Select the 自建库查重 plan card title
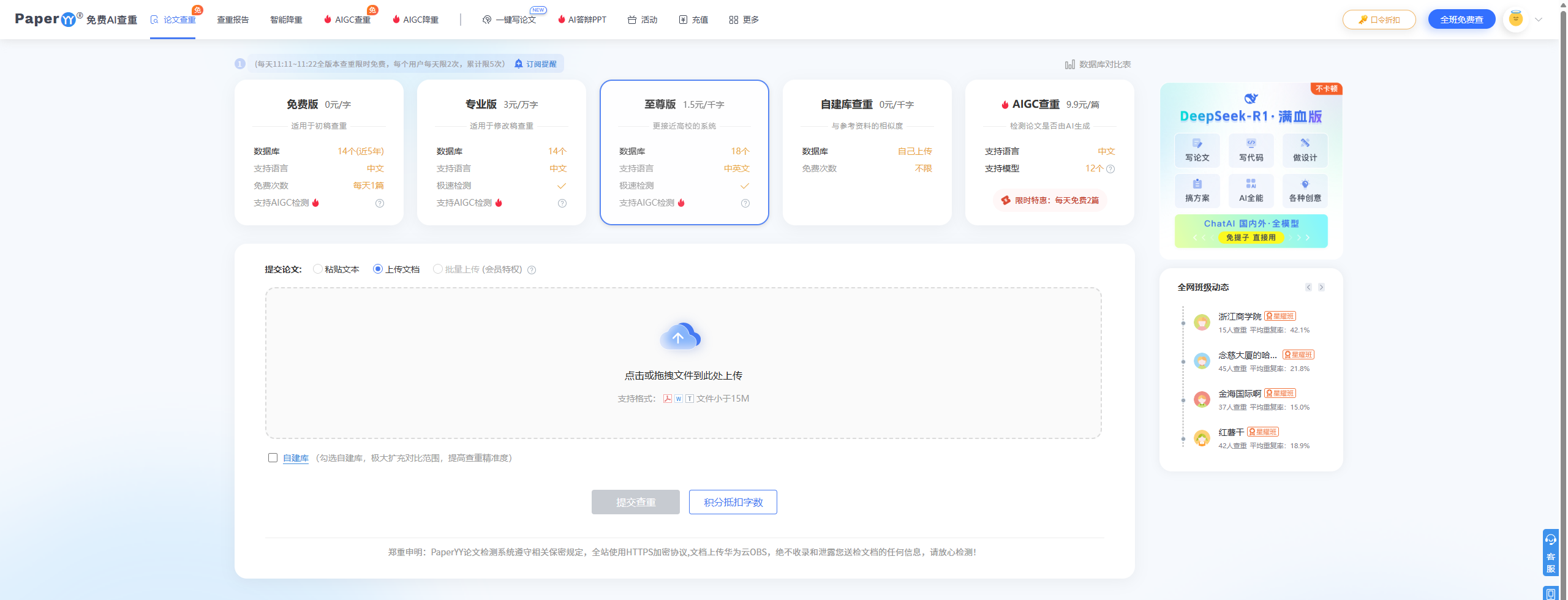This screenshot has width=1568, height=600. pos(846,104)
